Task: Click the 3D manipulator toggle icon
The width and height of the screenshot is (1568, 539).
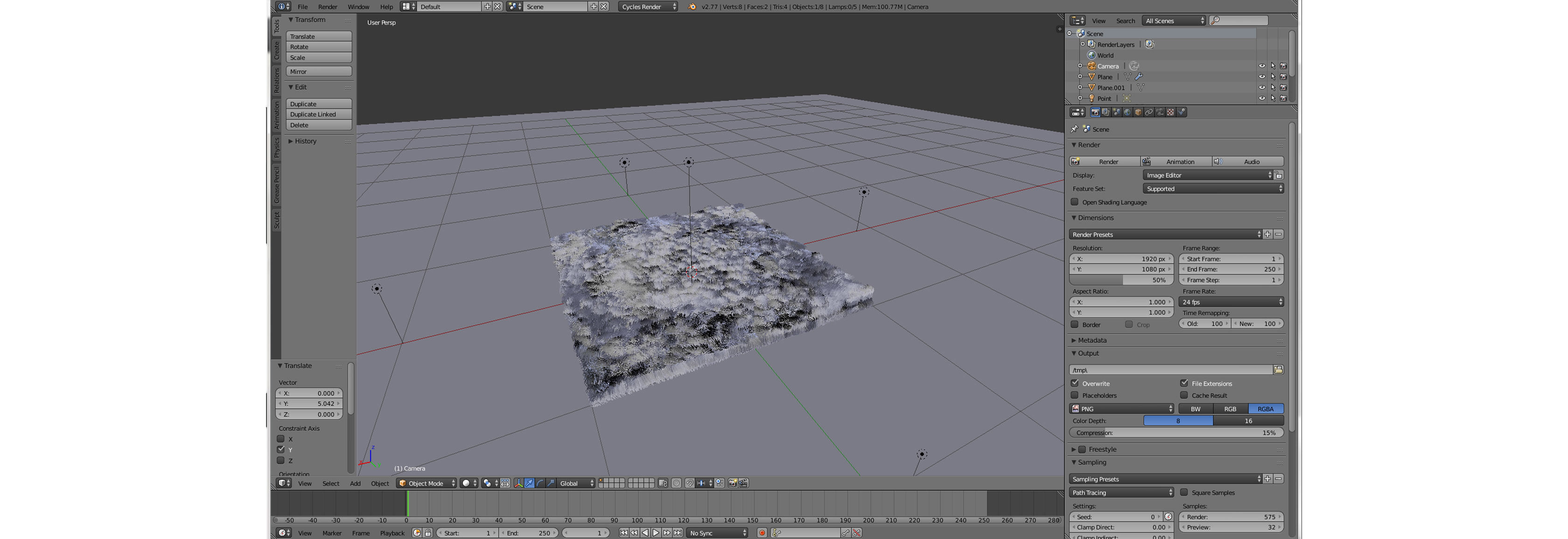Action: [x=518, y=483]
